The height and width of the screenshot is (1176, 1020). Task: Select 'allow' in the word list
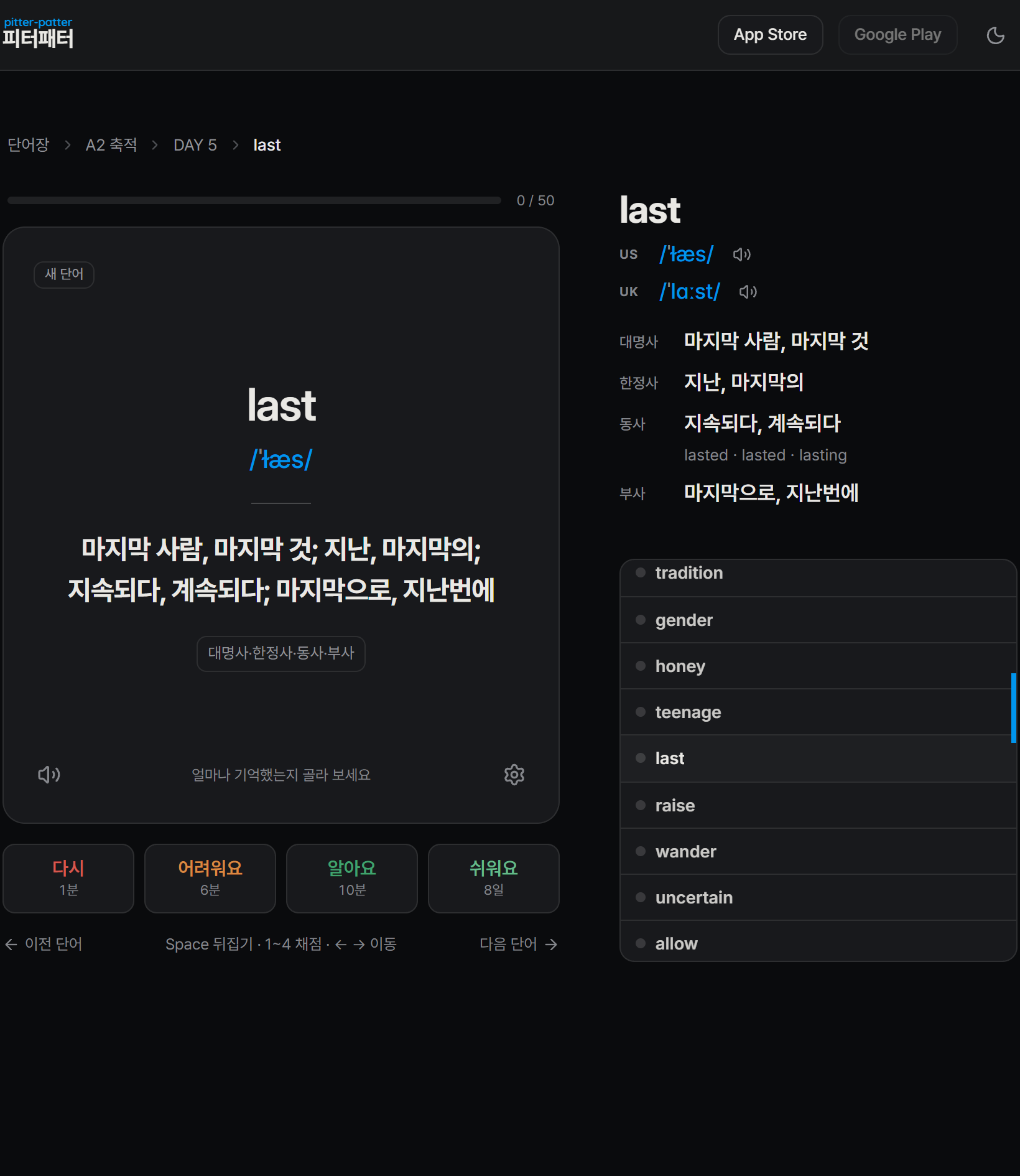[x=818, y=942]
